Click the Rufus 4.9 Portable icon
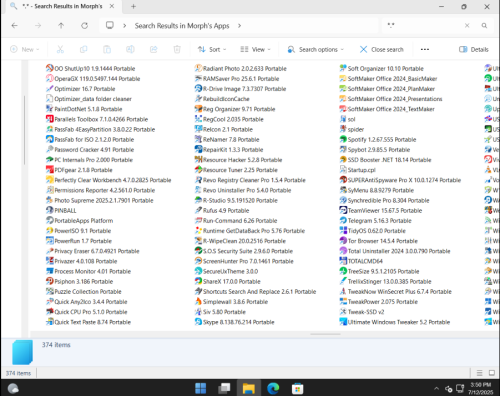The image size is (500, 396). coord(198,210)
